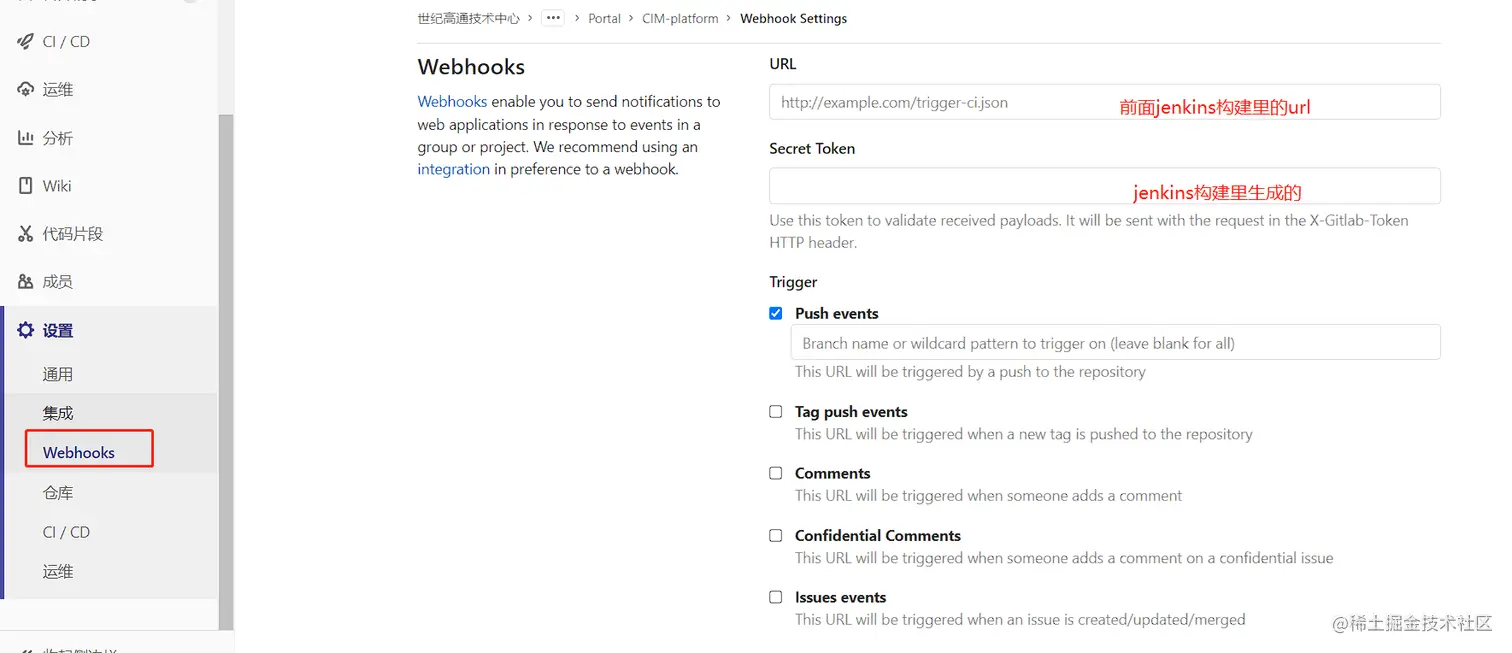Click the CI / CD rocket icon
This screenshot has height=653, width=1512.
tap(26, 42)
